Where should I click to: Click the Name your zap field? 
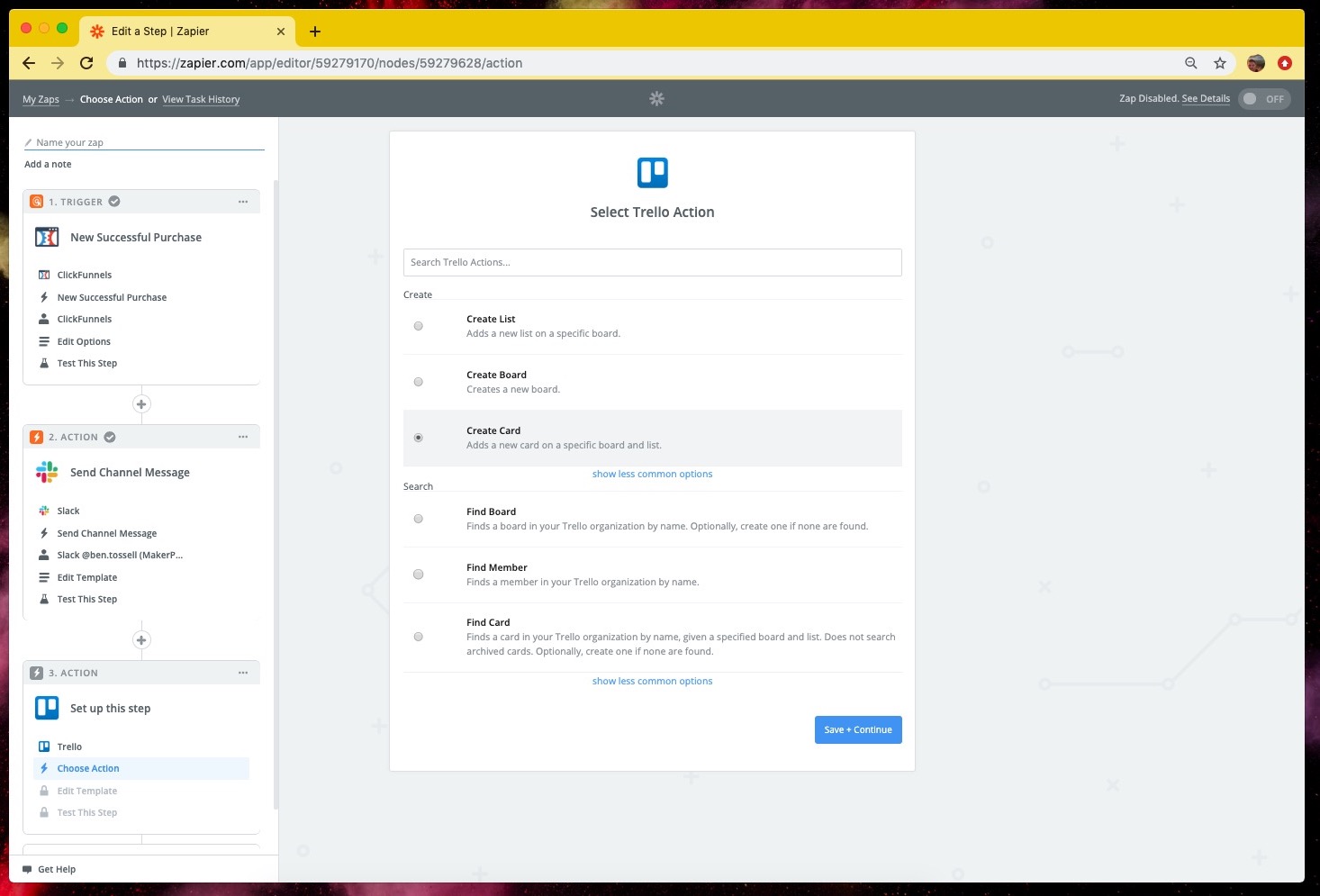(144, 142)
